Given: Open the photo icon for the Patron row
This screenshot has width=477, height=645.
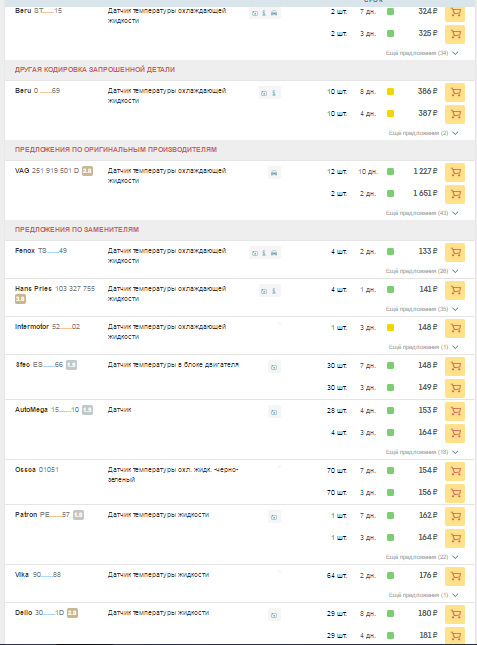Looking at the screenshot, I should tap(274, 517).
